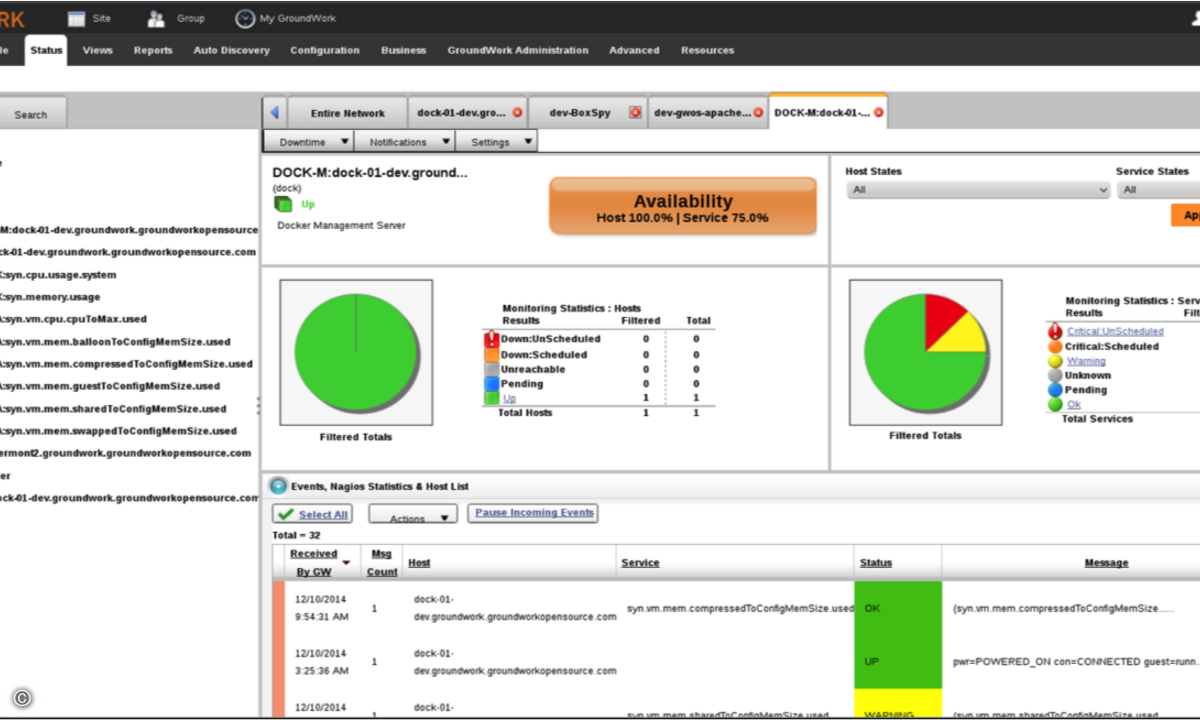Image resolution: width=1200 pixels, height=720 pixels.
Task: Click the host pie chart under Hosts
Action: 356,352
